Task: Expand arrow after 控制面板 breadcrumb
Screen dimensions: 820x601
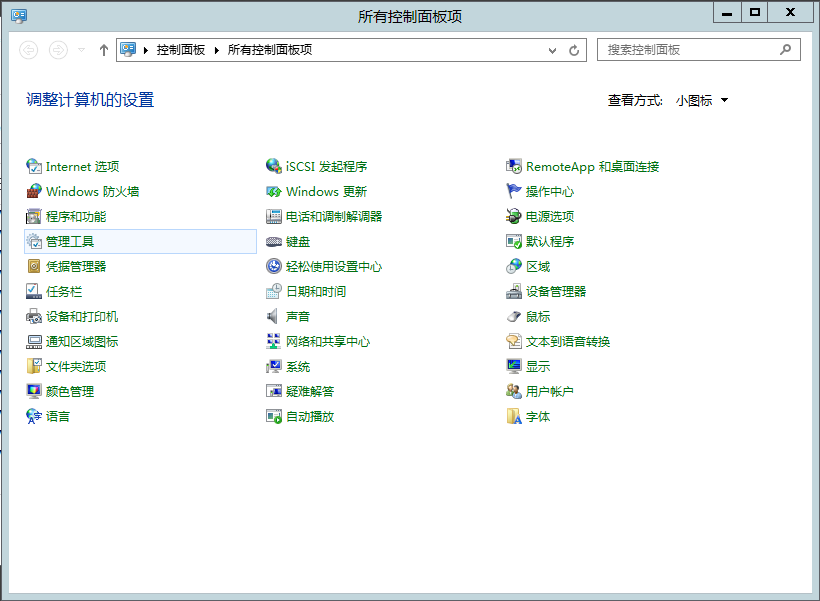Action: [x=217, y=50]
